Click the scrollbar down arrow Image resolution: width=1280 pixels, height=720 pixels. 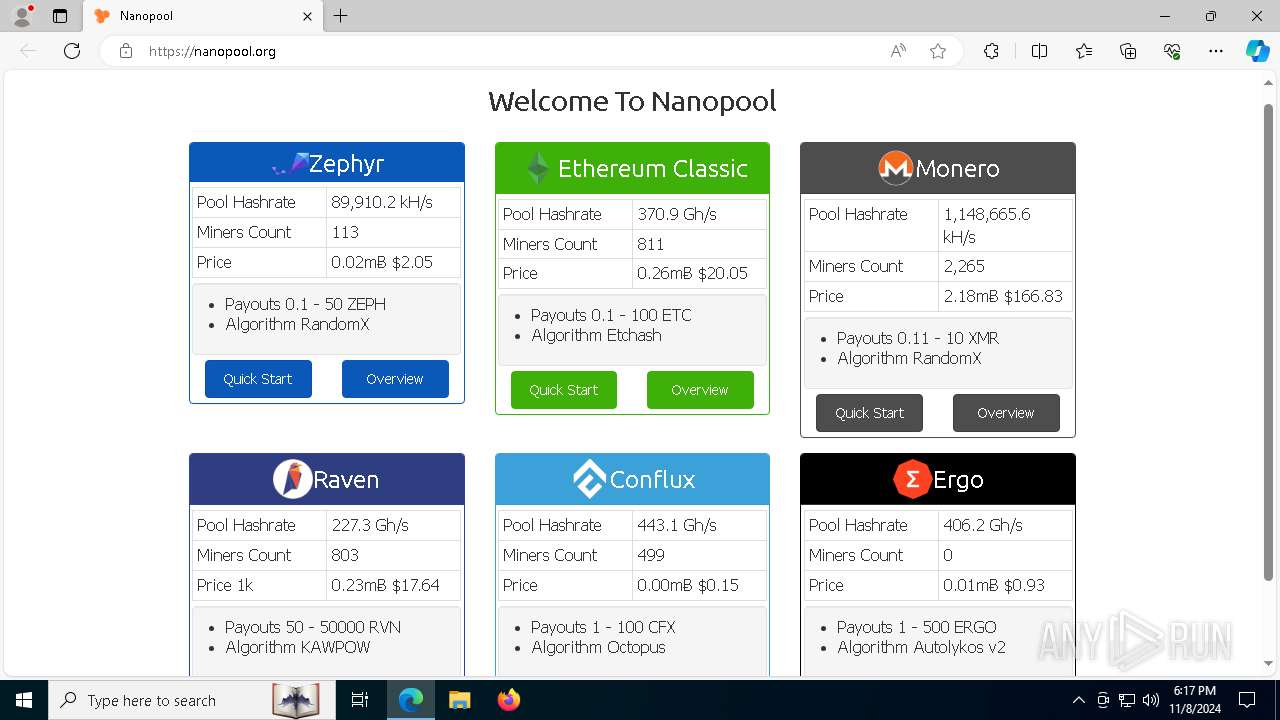click(x=1269, y=664)
